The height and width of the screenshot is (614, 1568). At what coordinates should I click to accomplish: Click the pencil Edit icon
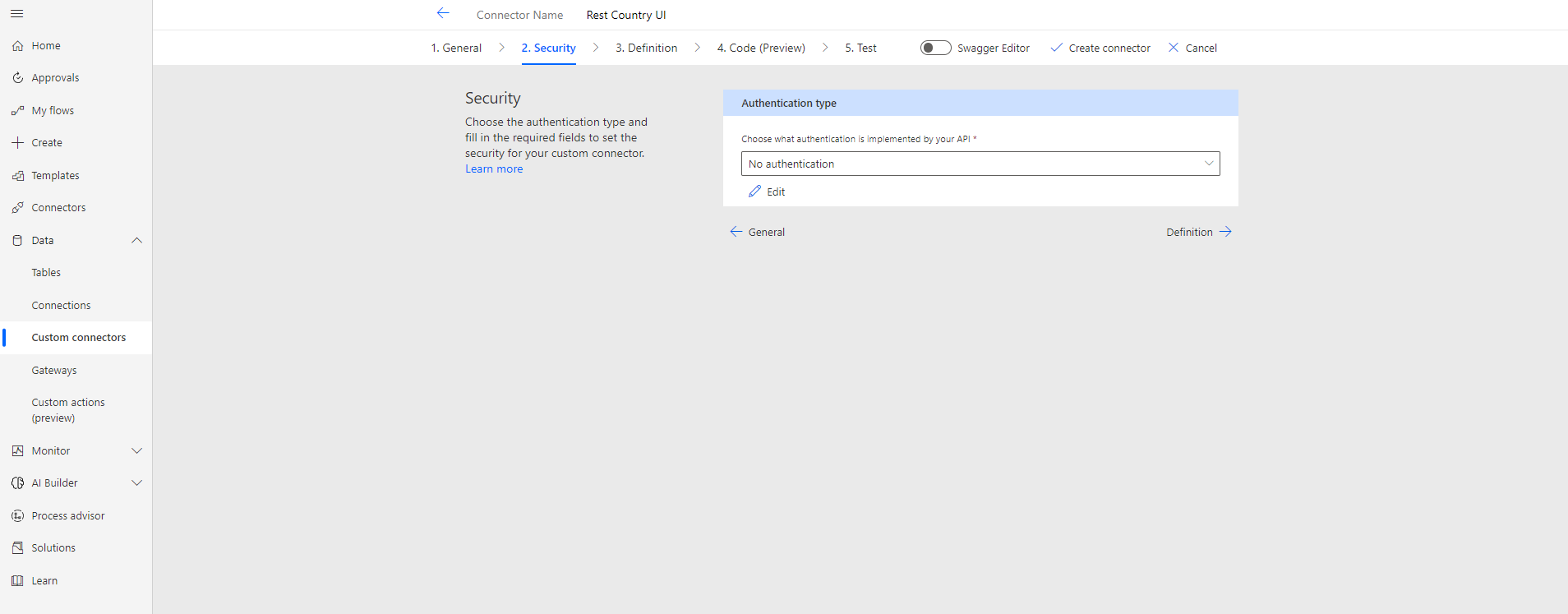point(754,192)
